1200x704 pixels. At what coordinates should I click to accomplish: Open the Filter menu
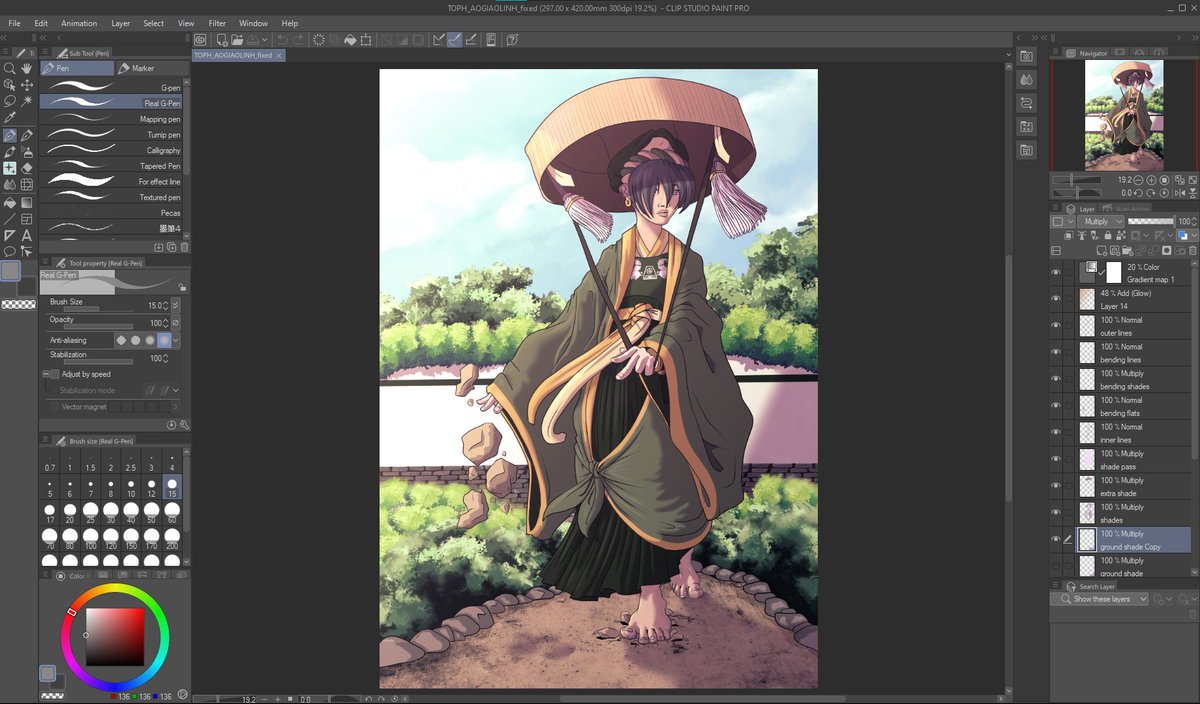click(x=217, y=23)
